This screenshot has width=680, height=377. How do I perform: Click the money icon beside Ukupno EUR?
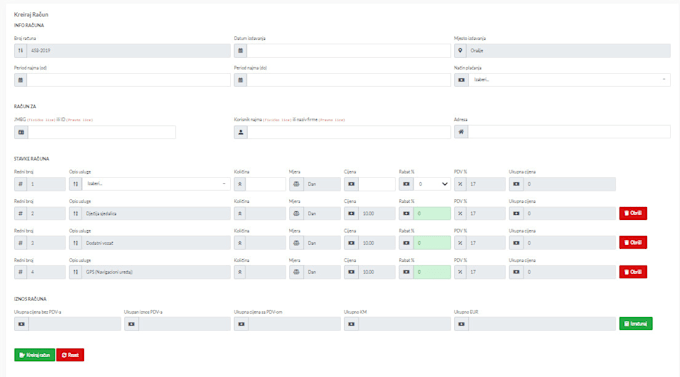[461, 324]
